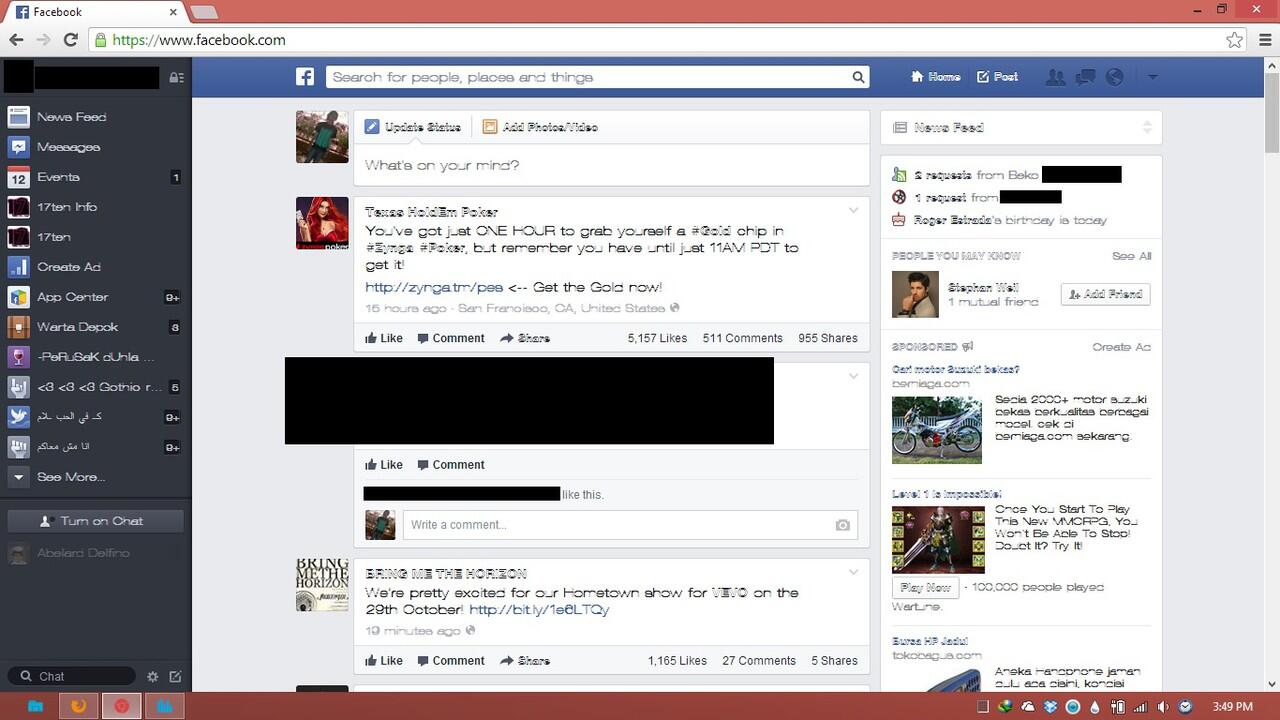Open the zynga.tm link
Image resolution: width=1280 pixels, height=720 pixels.
pyautogui.click(x=434, y=288)
